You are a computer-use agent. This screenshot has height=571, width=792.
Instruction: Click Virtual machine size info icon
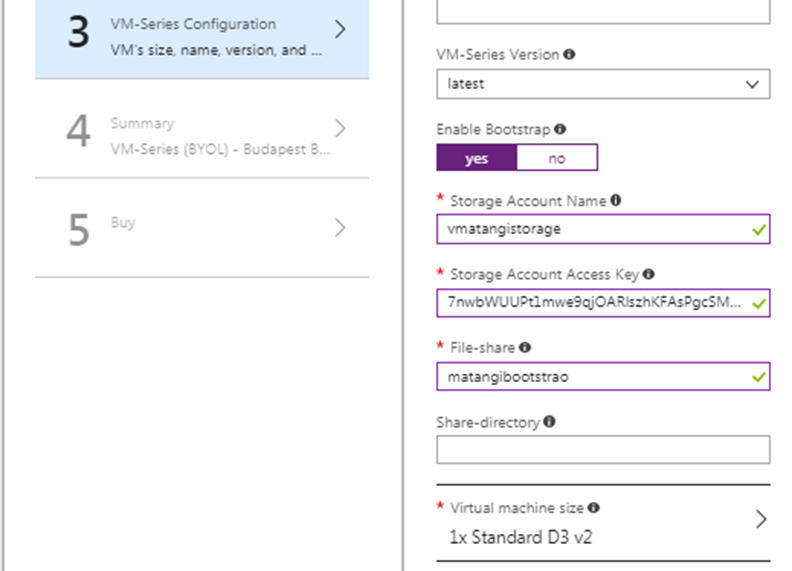(x=593, y=508)
